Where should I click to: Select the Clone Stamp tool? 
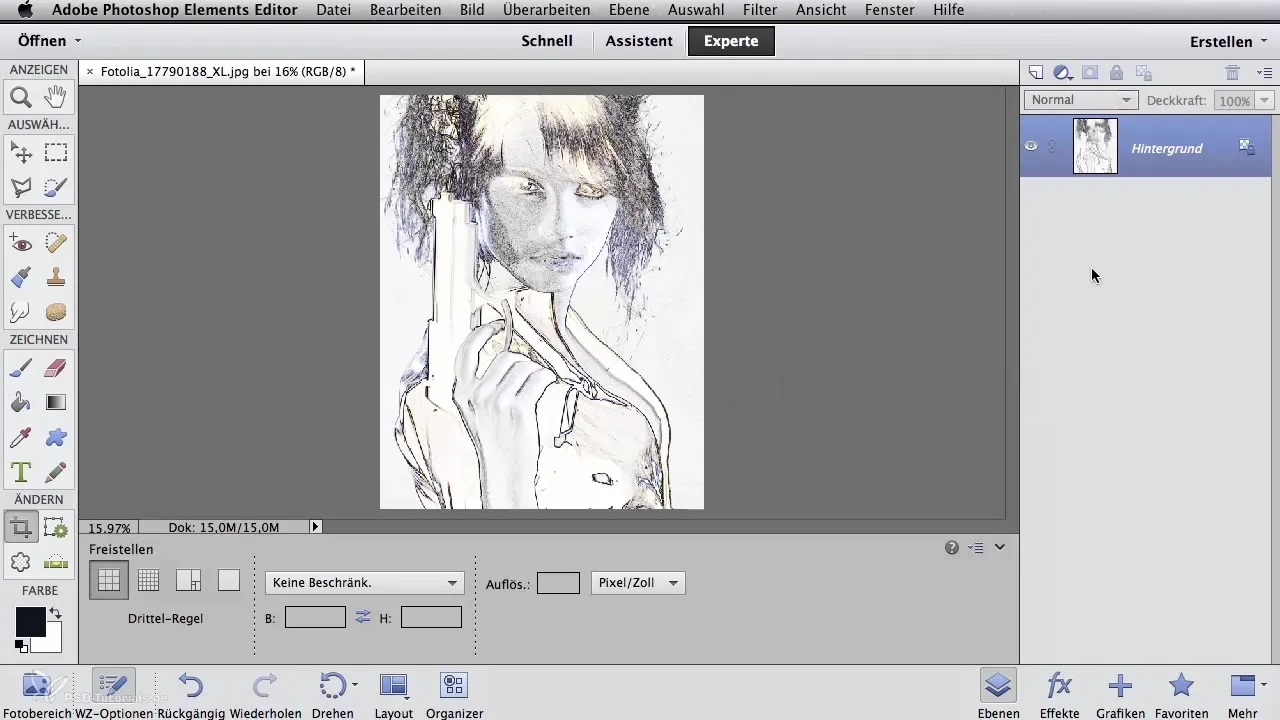coord(56,277)
